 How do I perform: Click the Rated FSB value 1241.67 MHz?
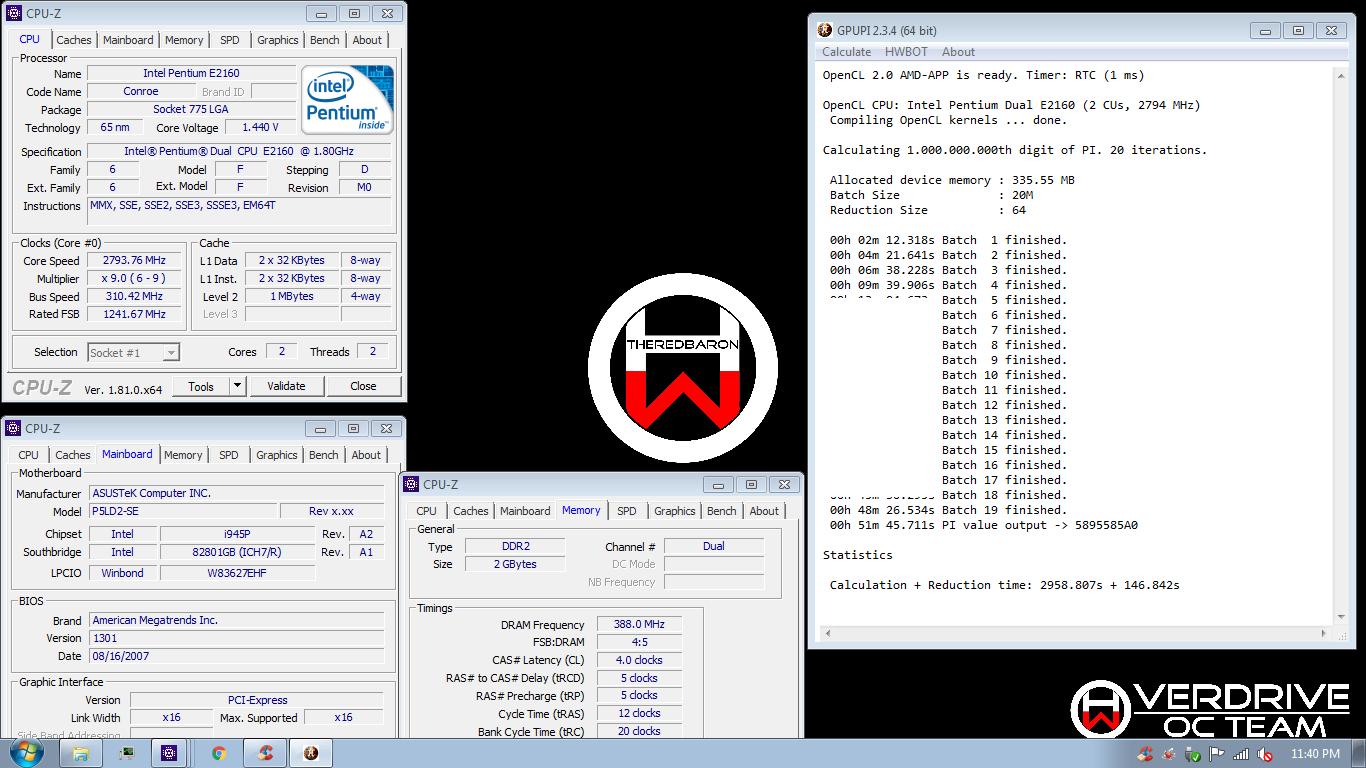[x=134, y=314]
